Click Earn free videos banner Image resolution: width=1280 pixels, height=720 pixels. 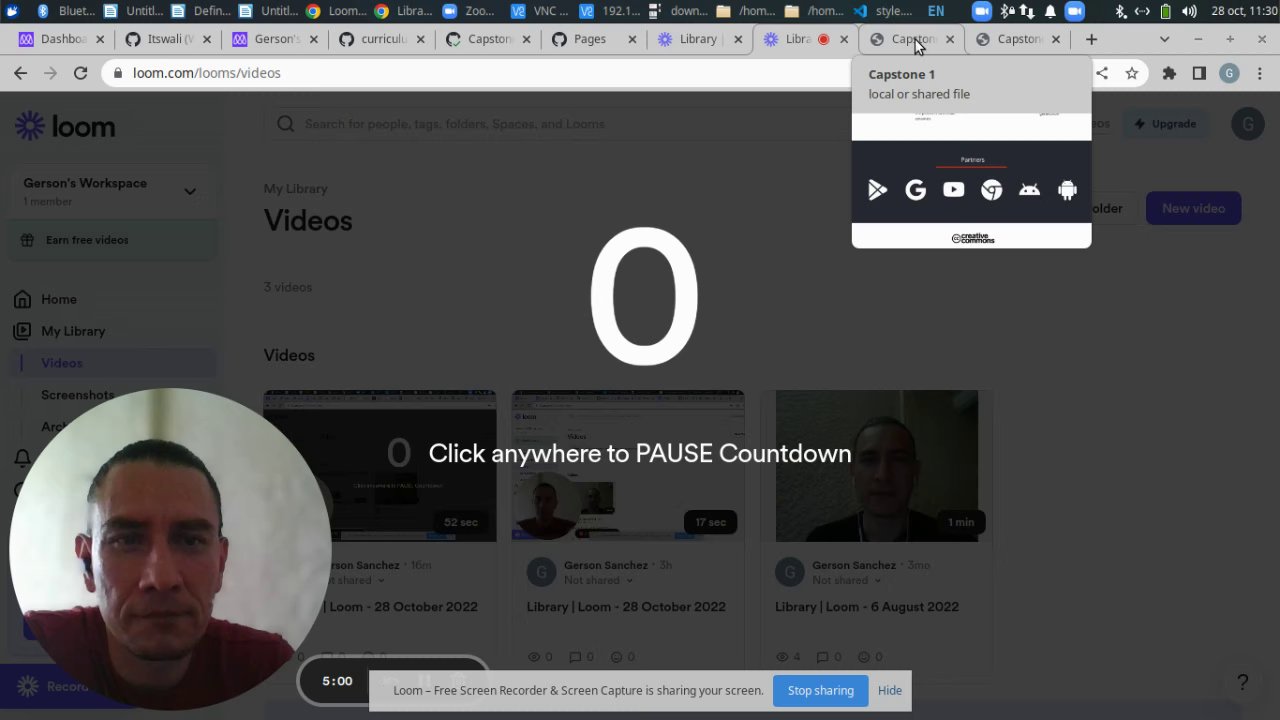coord(114,240)
